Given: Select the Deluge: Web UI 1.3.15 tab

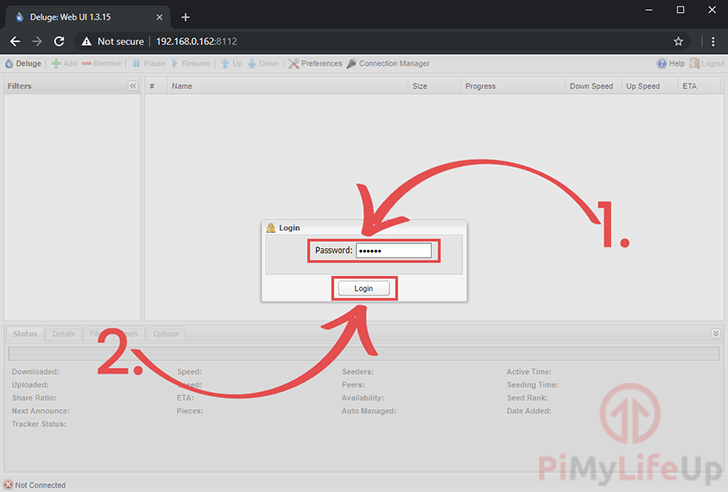Looking at the screenshot, I should pos(88,17).
